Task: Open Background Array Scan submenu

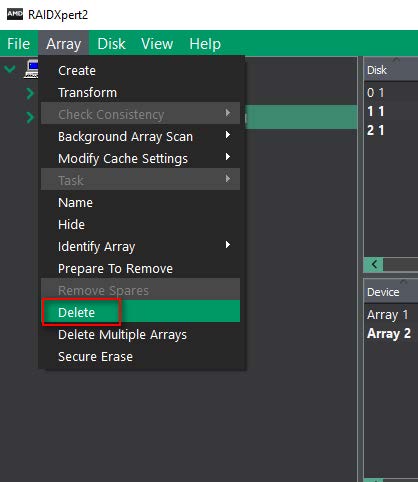Action: point(140,137)
